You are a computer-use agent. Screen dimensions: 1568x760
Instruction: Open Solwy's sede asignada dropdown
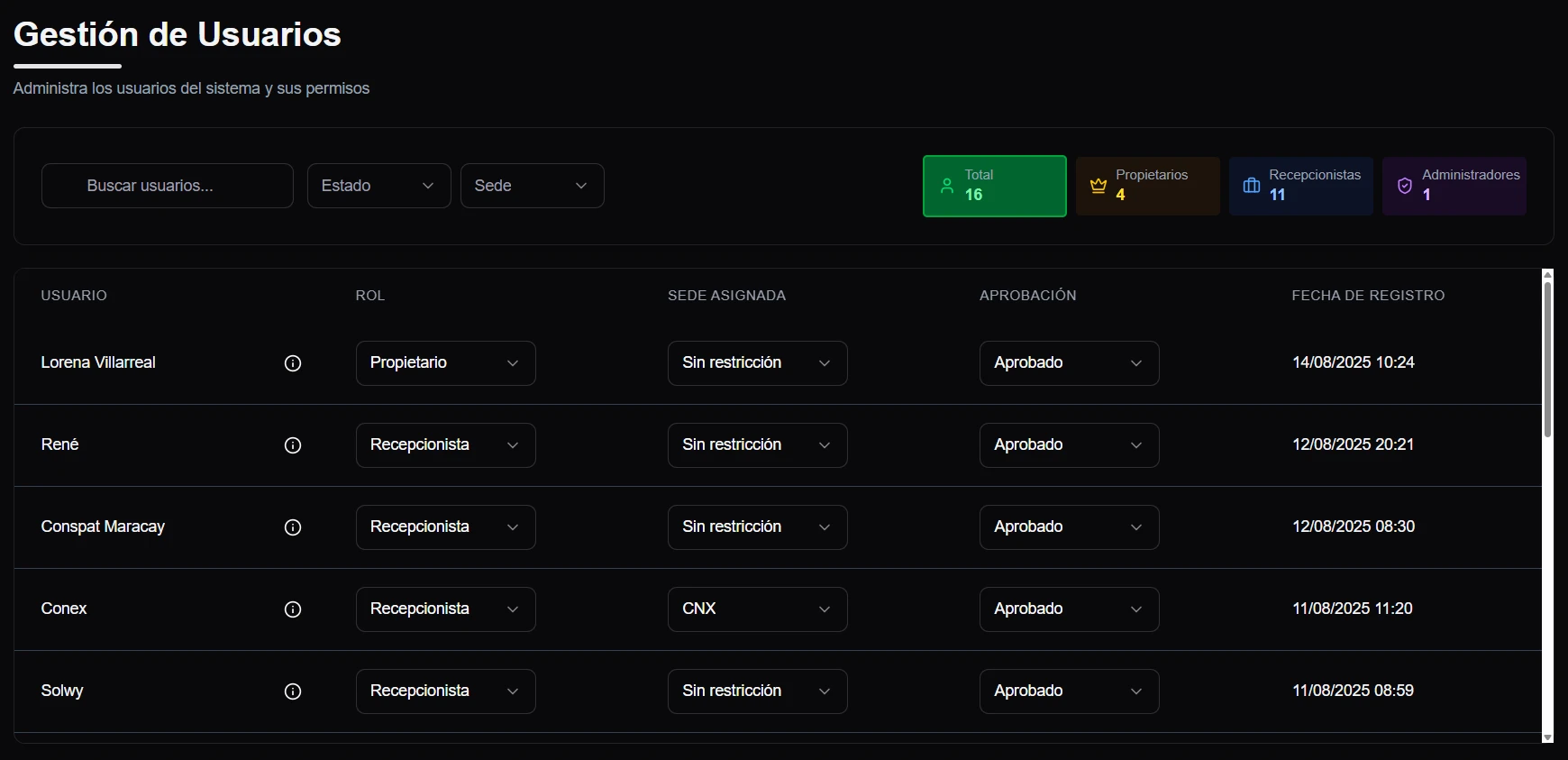(757, 691)
